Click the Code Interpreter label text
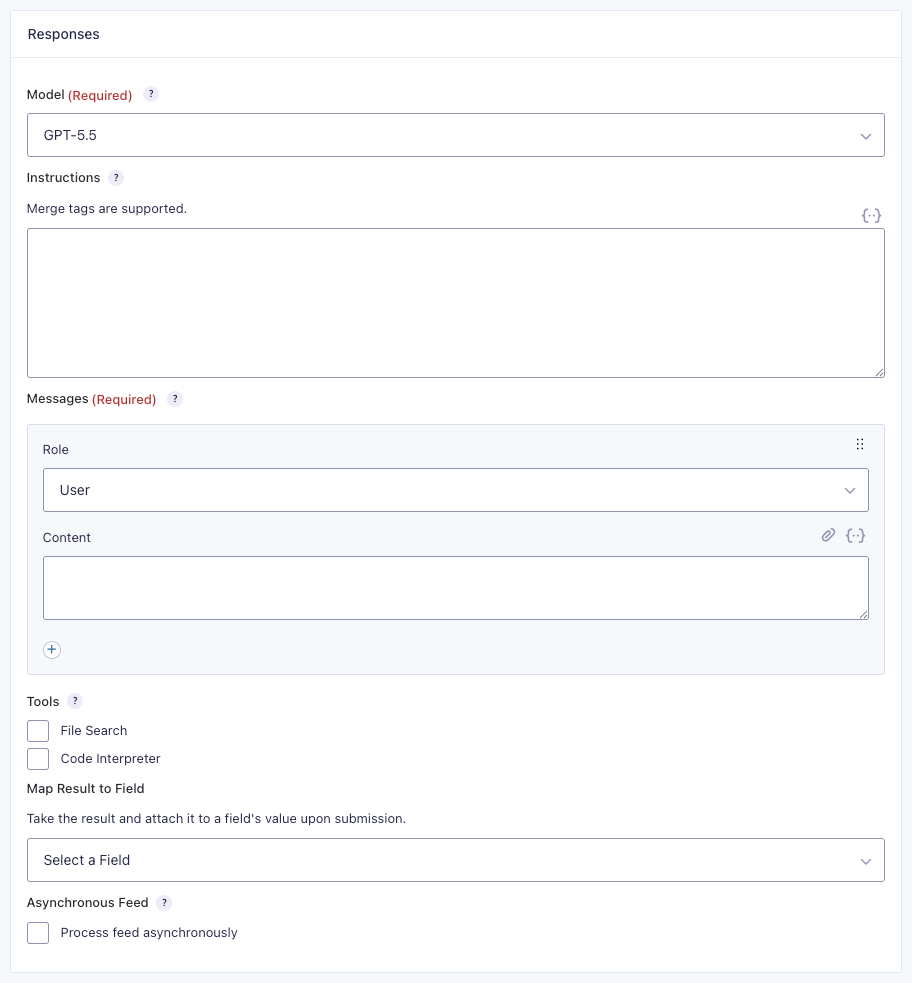Image resolution: width=912 pixels, height=983 pixels. point(110,759)
